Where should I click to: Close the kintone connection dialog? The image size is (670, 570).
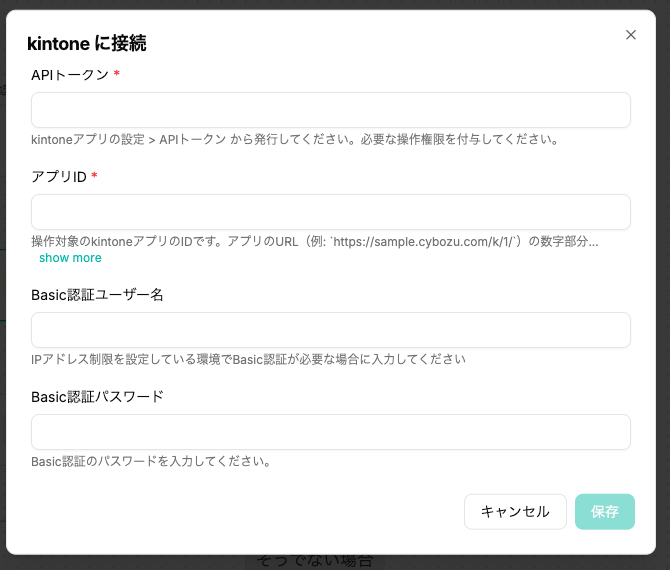pos(630,35)
